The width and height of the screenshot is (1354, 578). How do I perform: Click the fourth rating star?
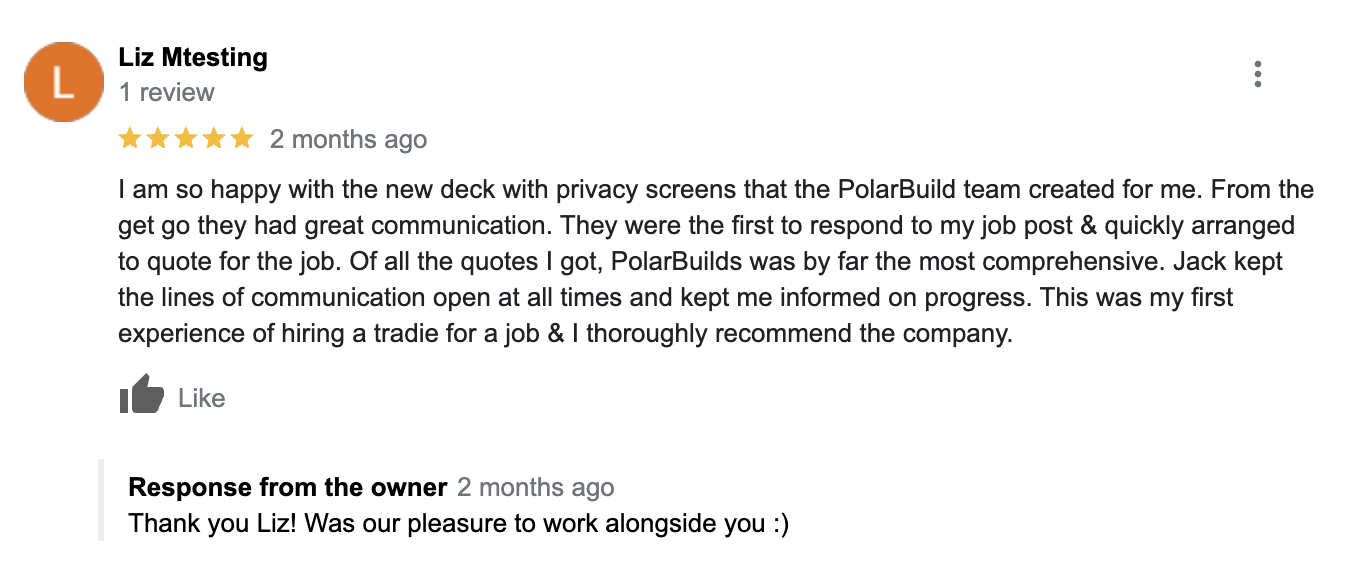tap(214, 139)
